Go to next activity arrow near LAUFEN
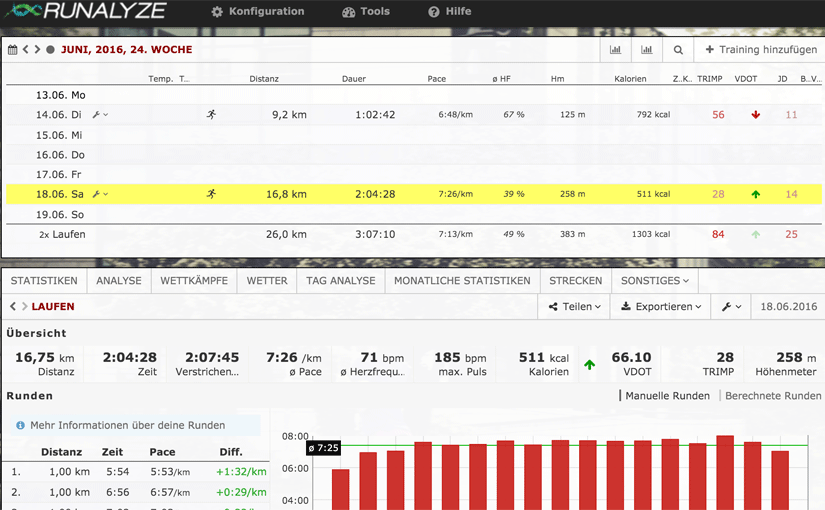The height and width of the screenshot is (510, 825). pyautogui.click(x=24, y=306)
